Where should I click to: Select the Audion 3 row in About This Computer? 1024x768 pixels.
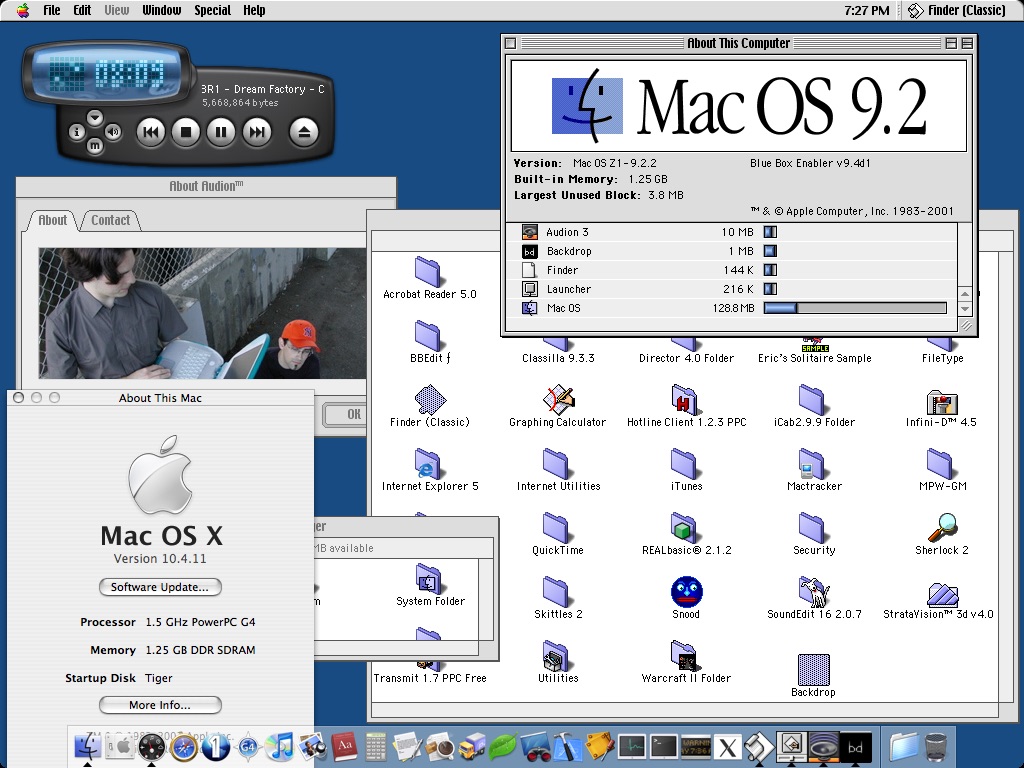coord(731,232)
